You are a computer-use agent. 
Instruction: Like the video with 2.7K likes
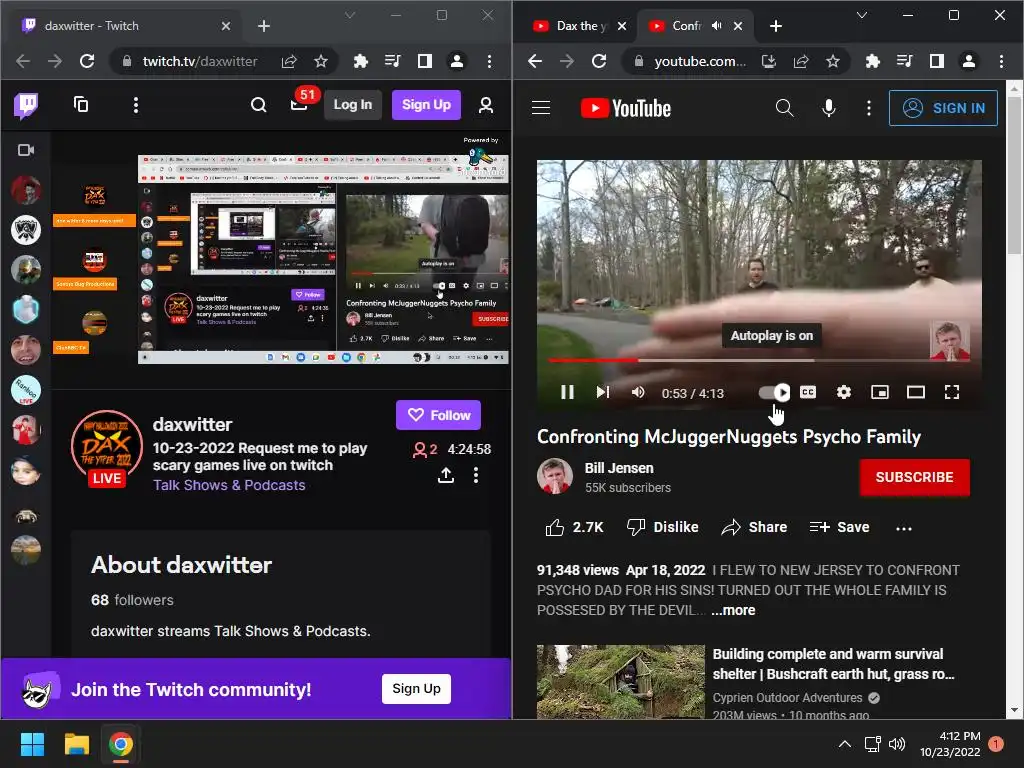pos(574,527)
